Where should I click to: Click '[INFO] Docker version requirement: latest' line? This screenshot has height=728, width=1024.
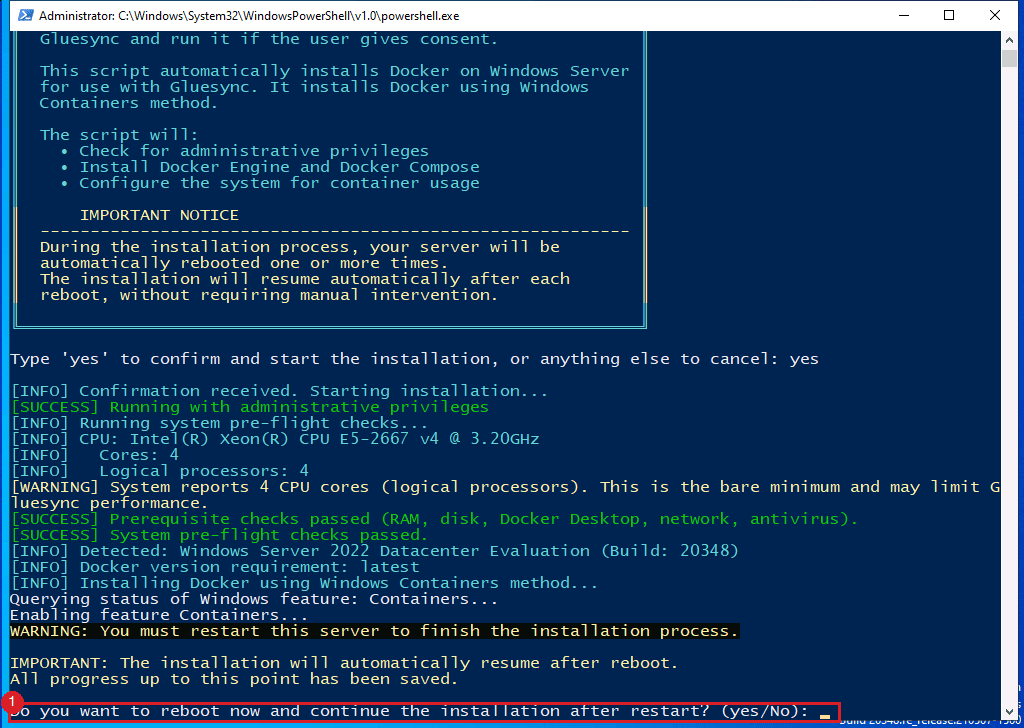click(x=215, y=567)
